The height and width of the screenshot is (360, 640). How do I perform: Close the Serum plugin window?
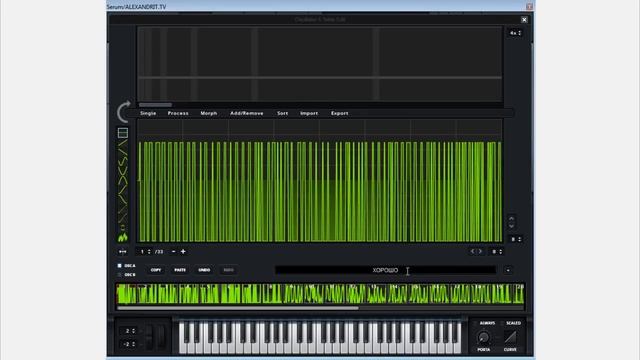pyautogui.click(x=529, y=7)
